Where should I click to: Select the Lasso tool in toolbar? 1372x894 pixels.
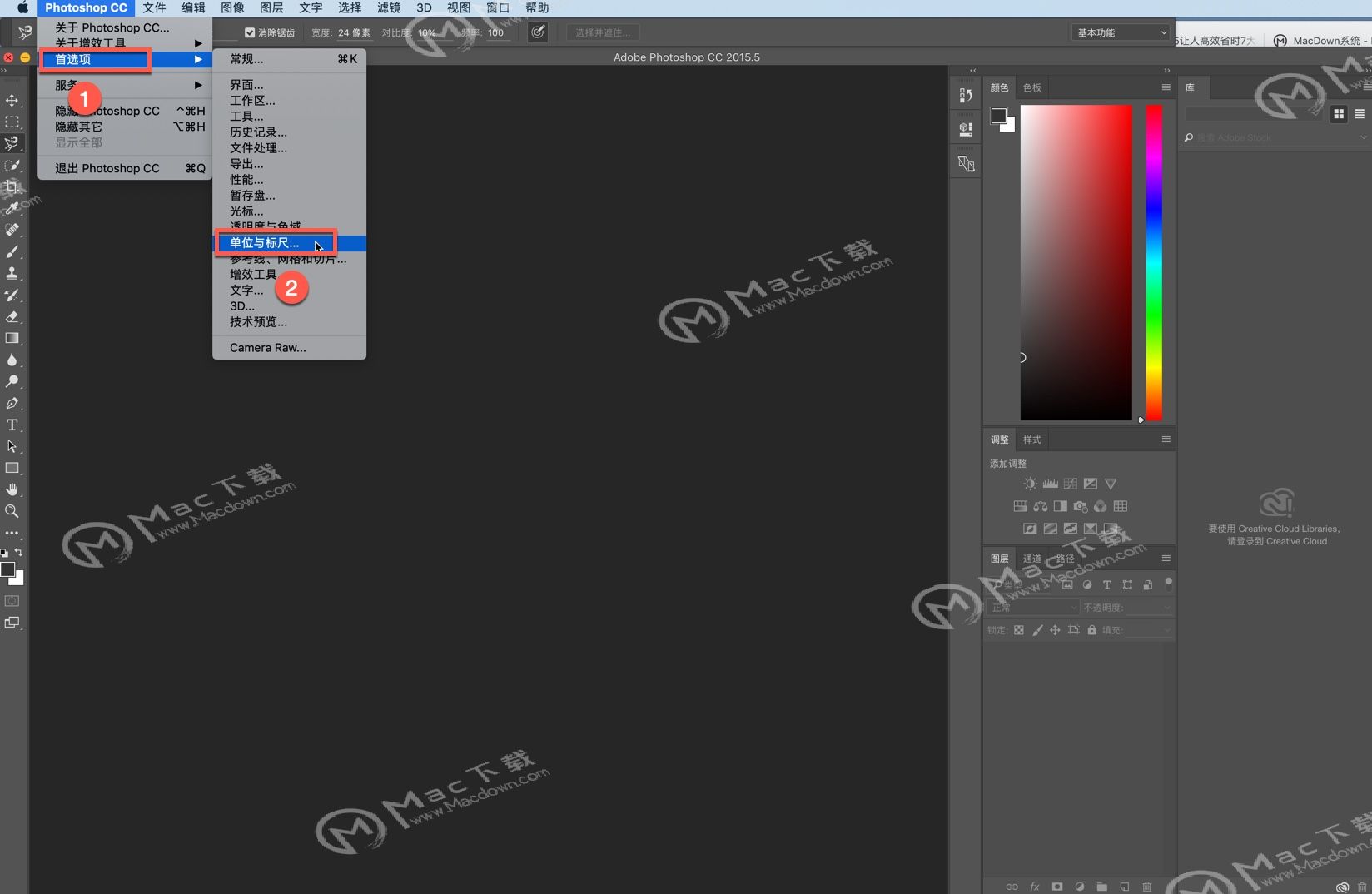tap(12, 143)
